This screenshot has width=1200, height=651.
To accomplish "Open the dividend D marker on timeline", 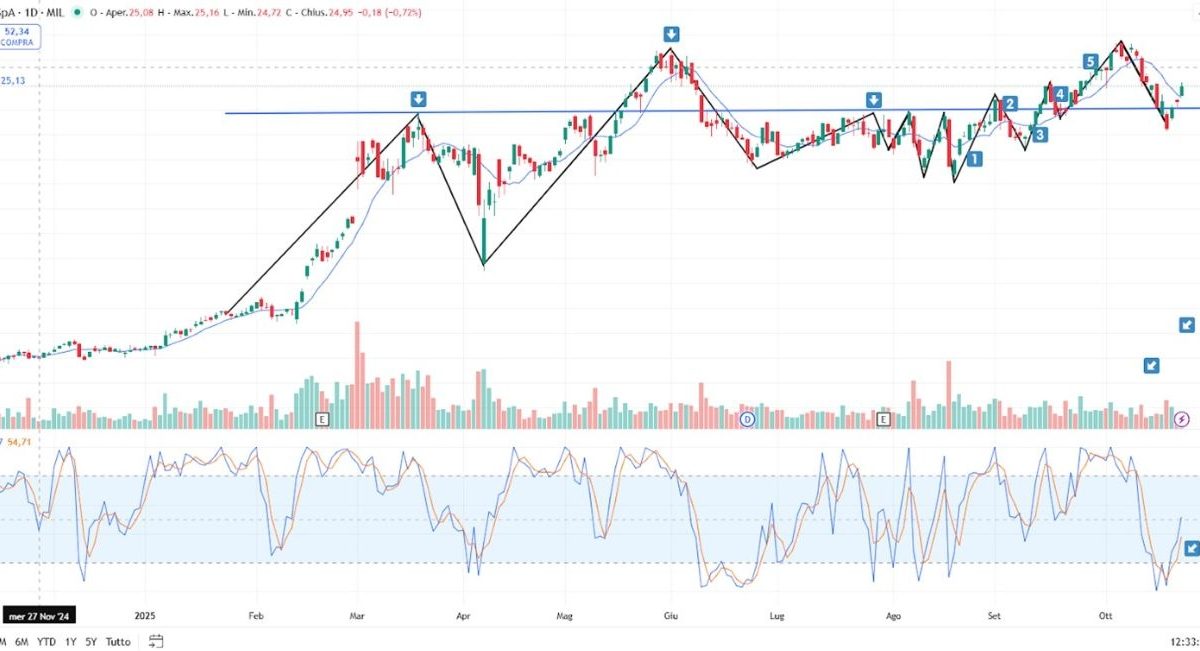I will pos(747,419).
